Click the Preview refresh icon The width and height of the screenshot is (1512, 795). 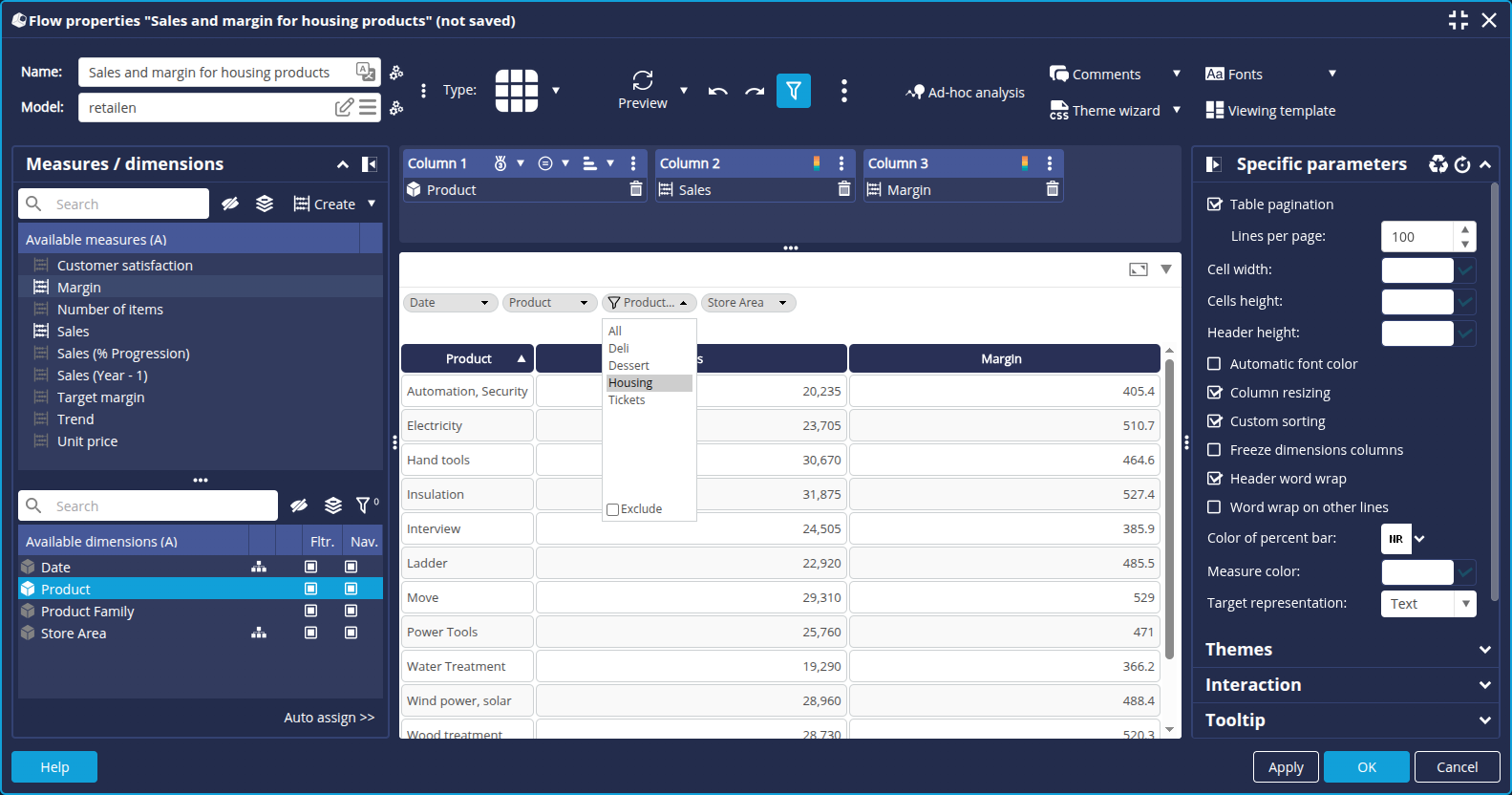click(643, 80)
